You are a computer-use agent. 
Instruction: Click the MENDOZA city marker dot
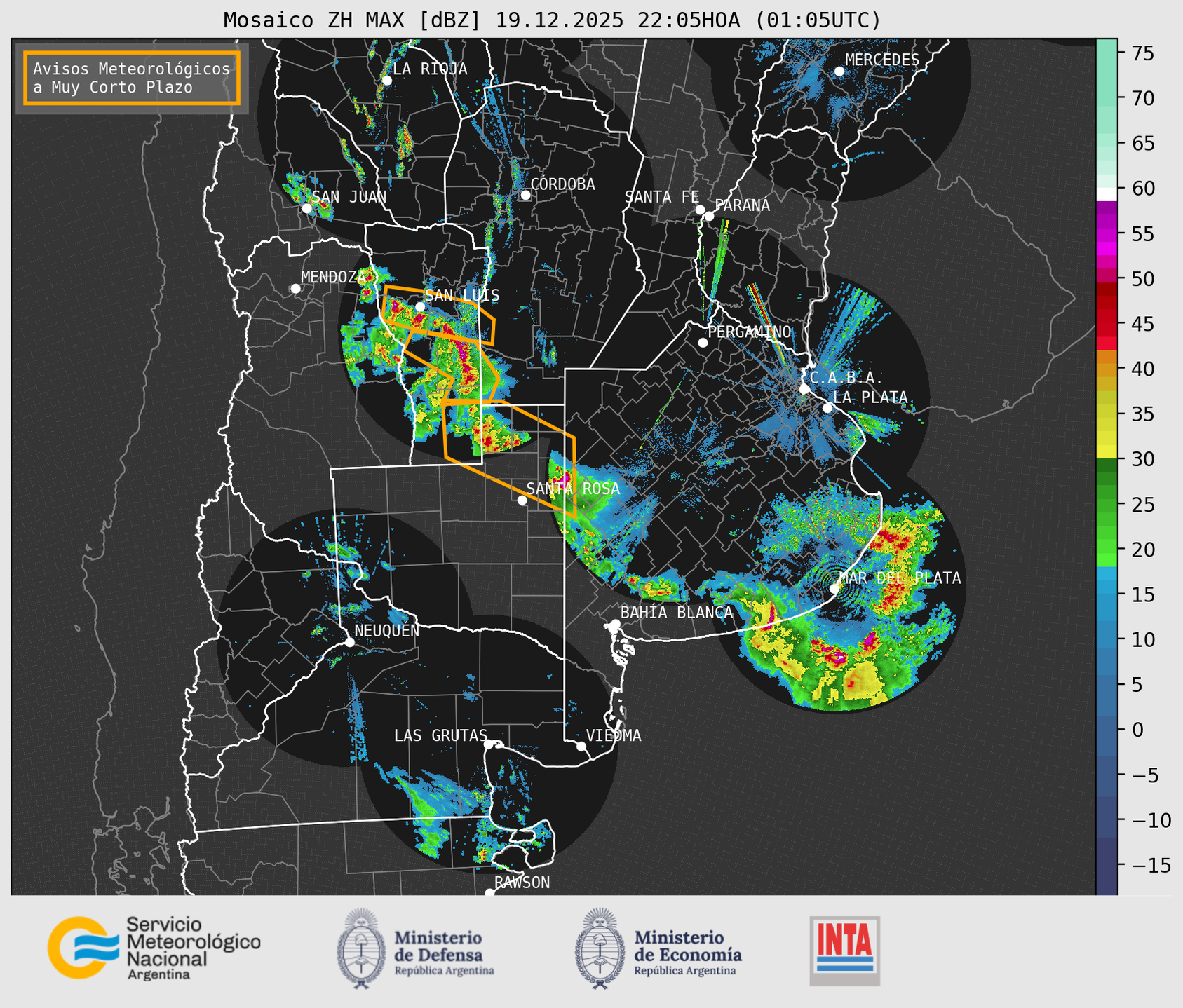(295, 289)
